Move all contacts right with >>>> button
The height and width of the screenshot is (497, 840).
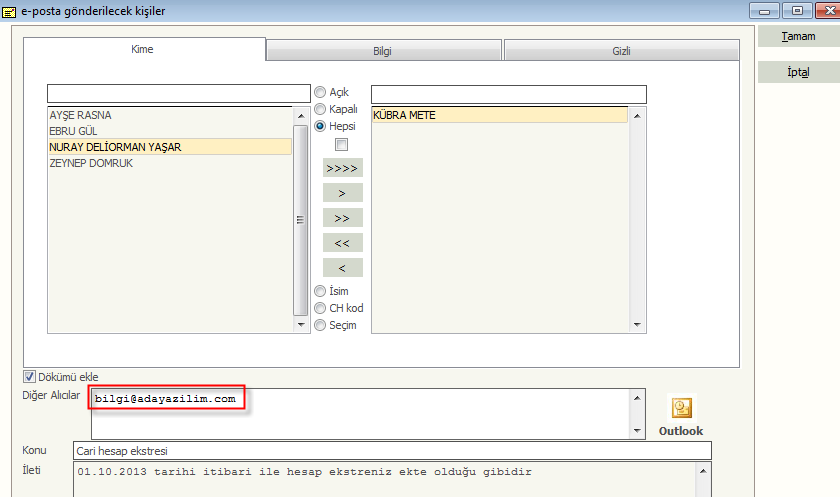click(x=342, y=168)
